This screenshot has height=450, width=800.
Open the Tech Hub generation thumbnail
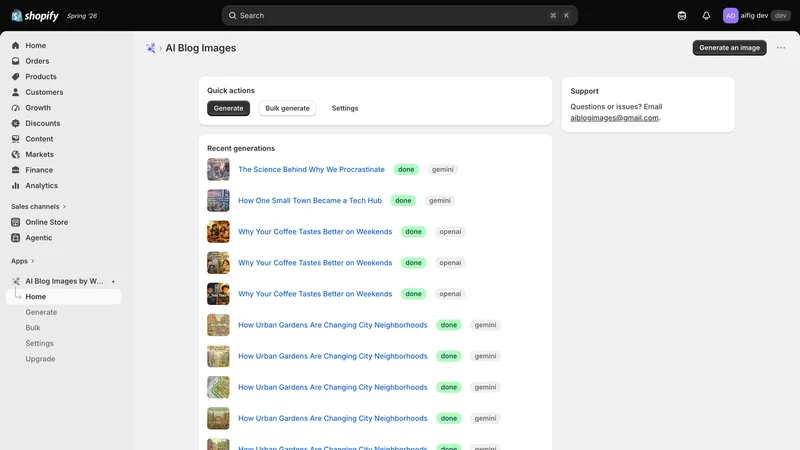point(218,201)
